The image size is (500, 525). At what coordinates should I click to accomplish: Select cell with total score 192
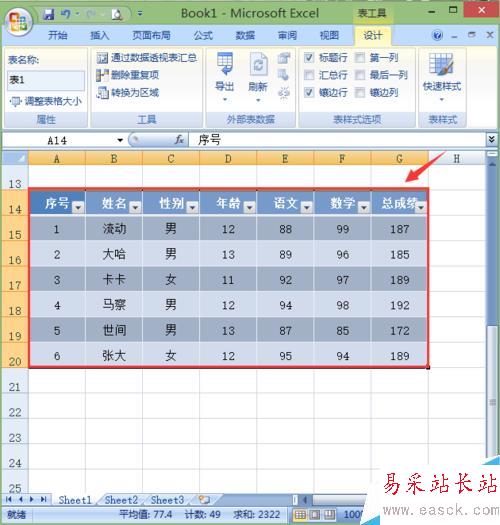tap(400, 305)
